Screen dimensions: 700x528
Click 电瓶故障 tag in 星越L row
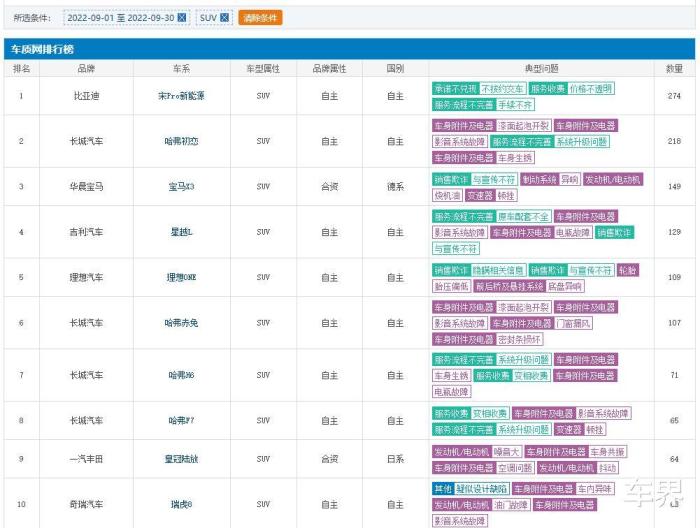[573, 233]
